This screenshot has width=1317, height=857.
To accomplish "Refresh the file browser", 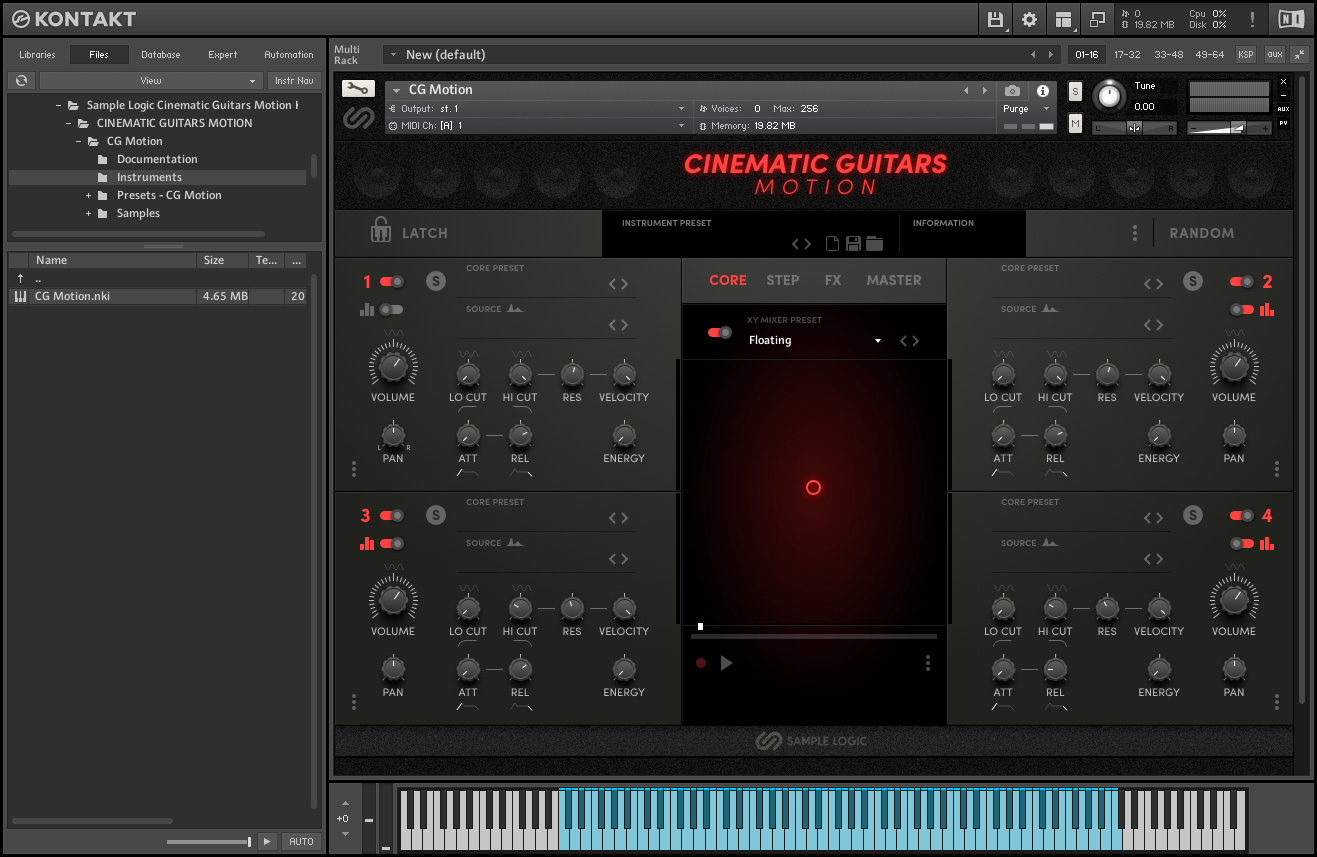I will (21, 80).
